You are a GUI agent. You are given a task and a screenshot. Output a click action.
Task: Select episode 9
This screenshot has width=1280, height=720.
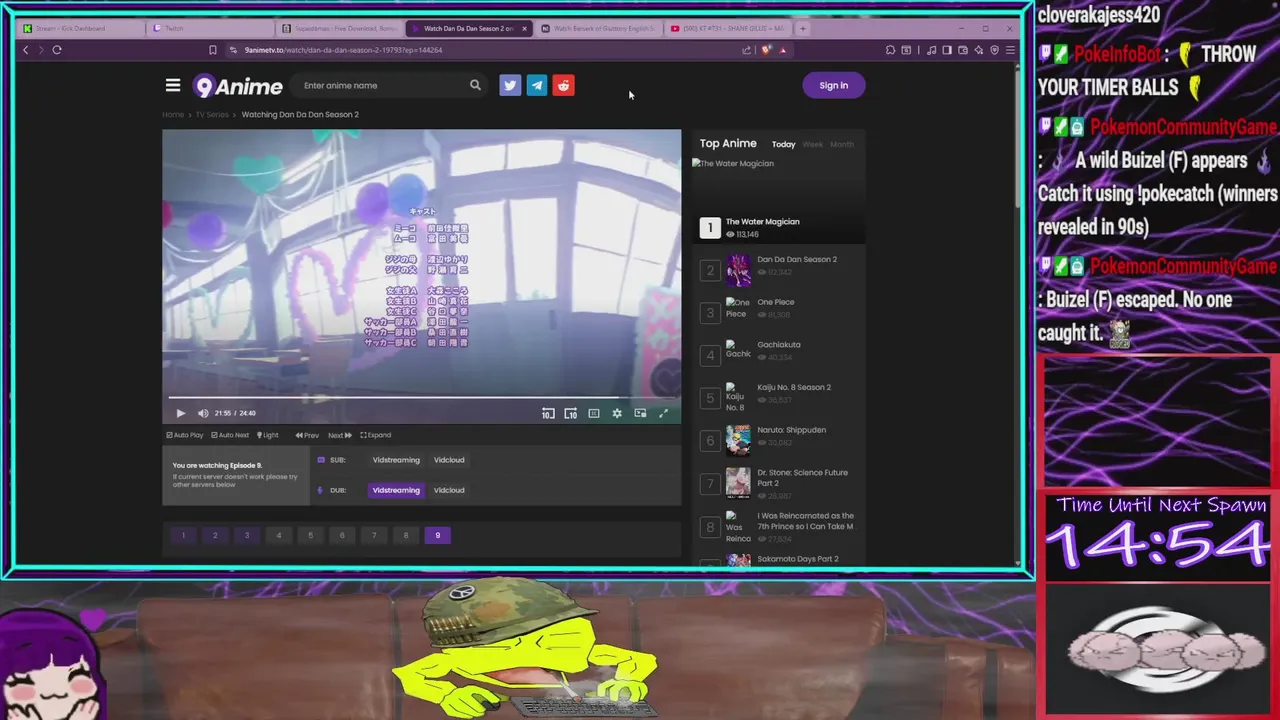(437, 535)
